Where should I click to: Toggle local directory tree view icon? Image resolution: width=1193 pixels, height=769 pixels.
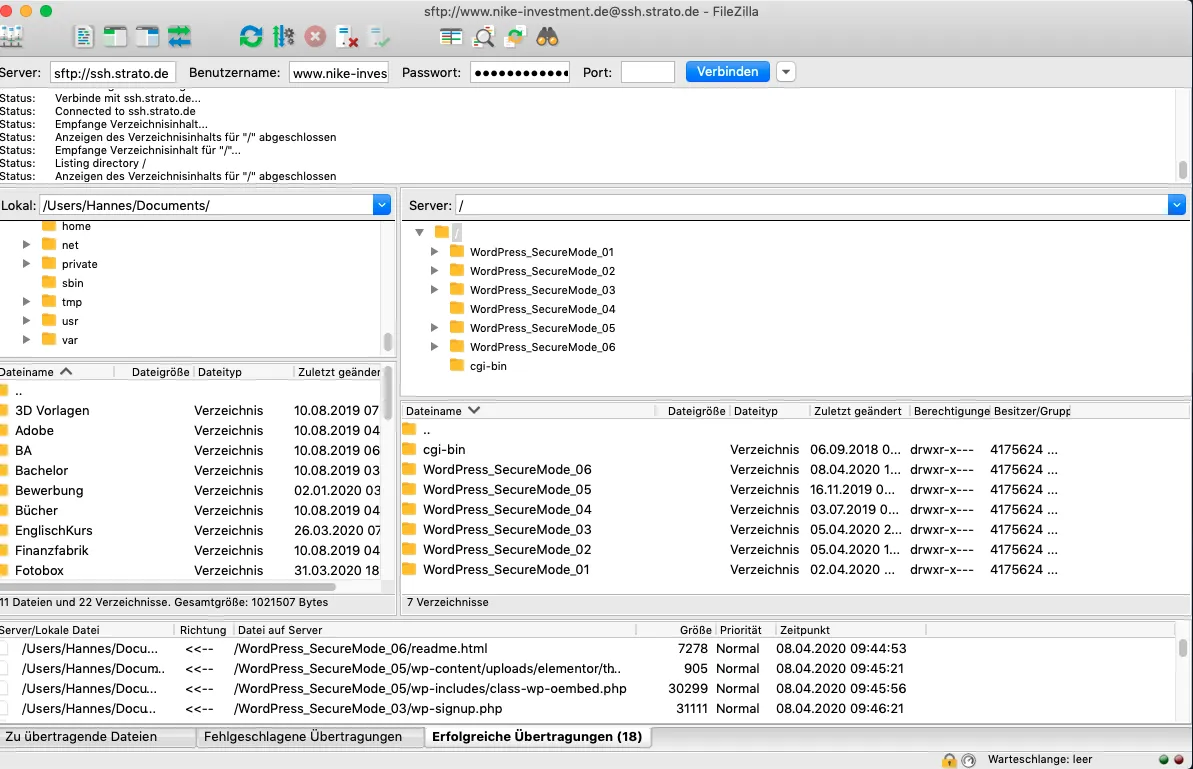115,36
